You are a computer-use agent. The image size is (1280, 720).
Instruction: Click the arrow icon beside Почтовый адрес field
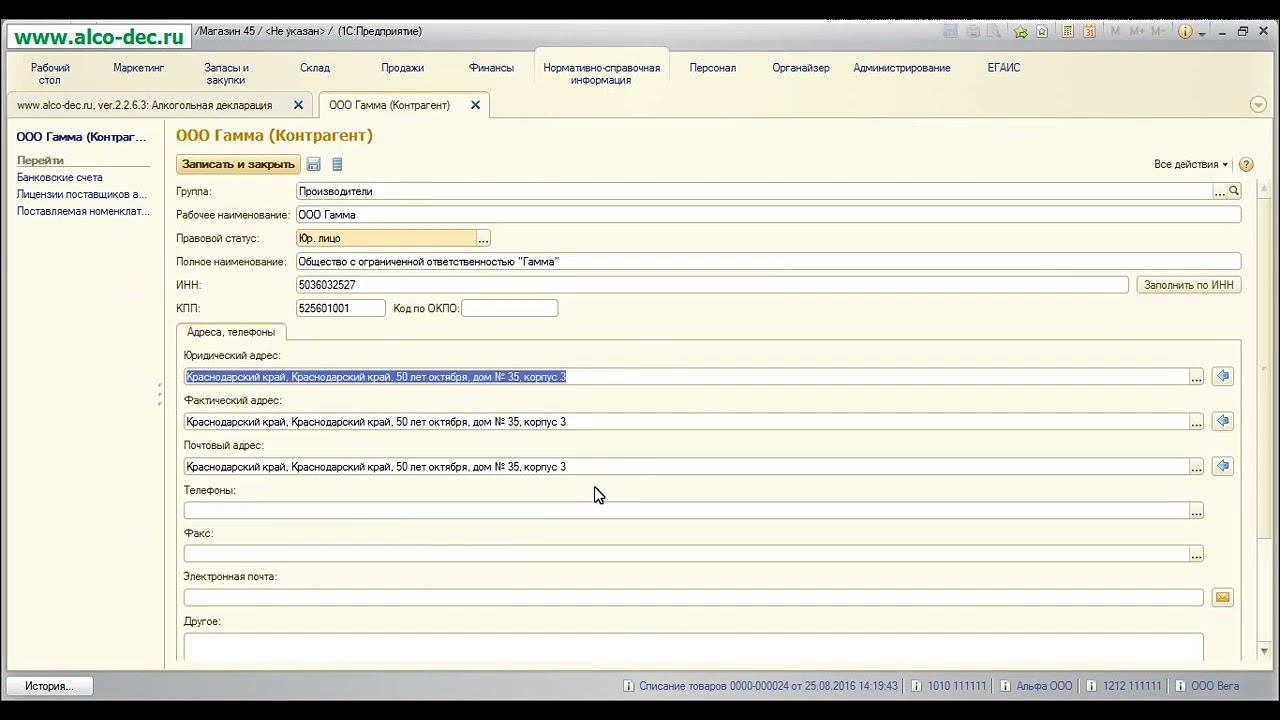pyautogui.click(x=1222, y=466)
